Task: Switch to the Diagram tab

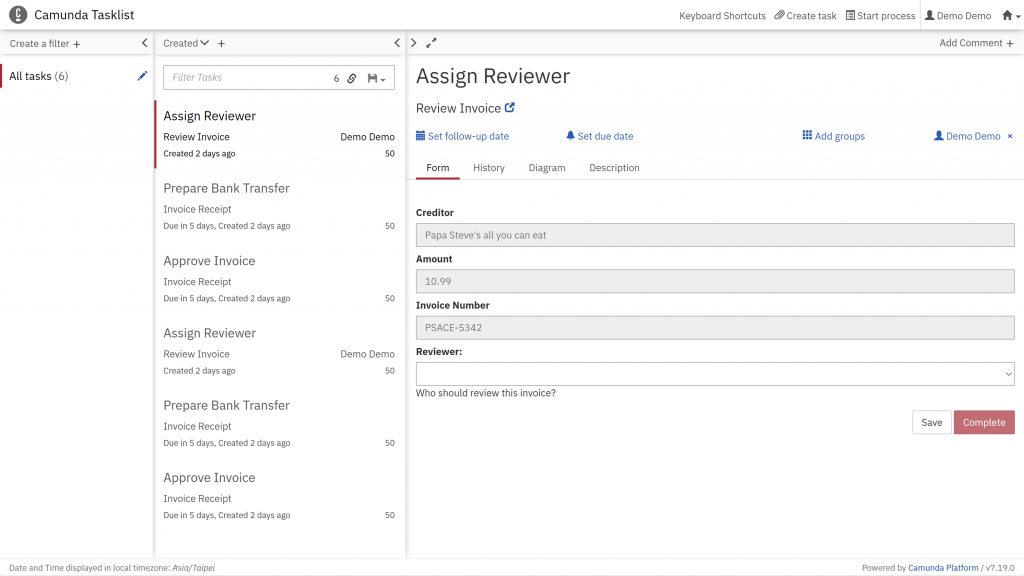Action: click(x=547, y=168)
